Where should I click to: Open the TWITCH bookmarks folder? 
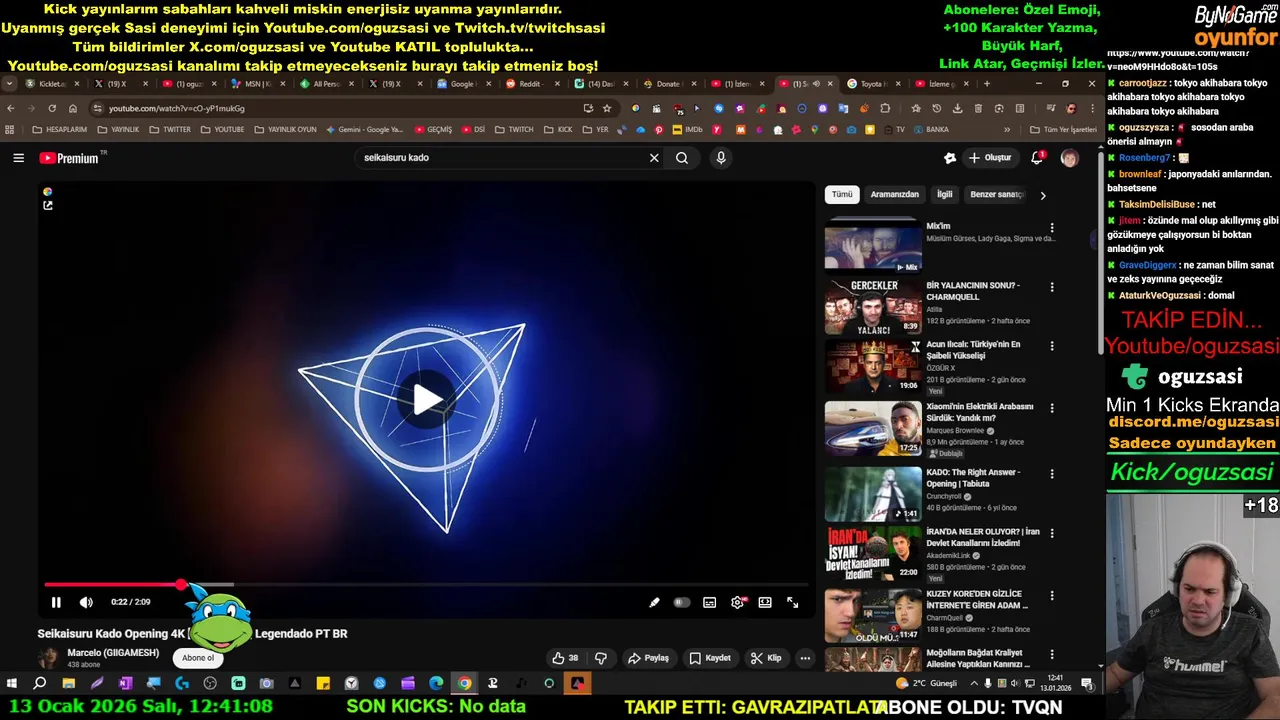(x=515, y=130)
